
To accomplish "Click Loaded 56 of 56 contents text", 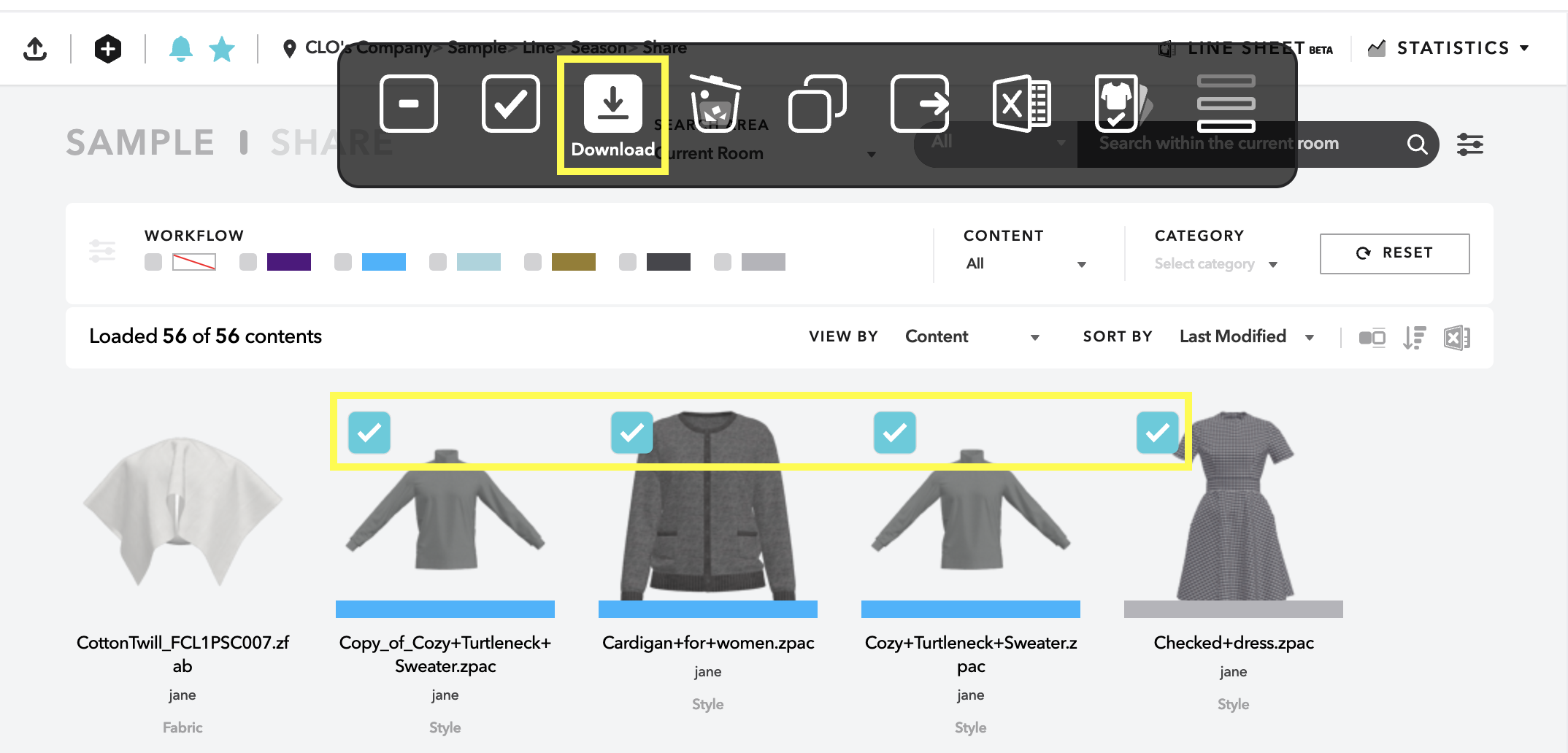I will (x=205, y=336).
